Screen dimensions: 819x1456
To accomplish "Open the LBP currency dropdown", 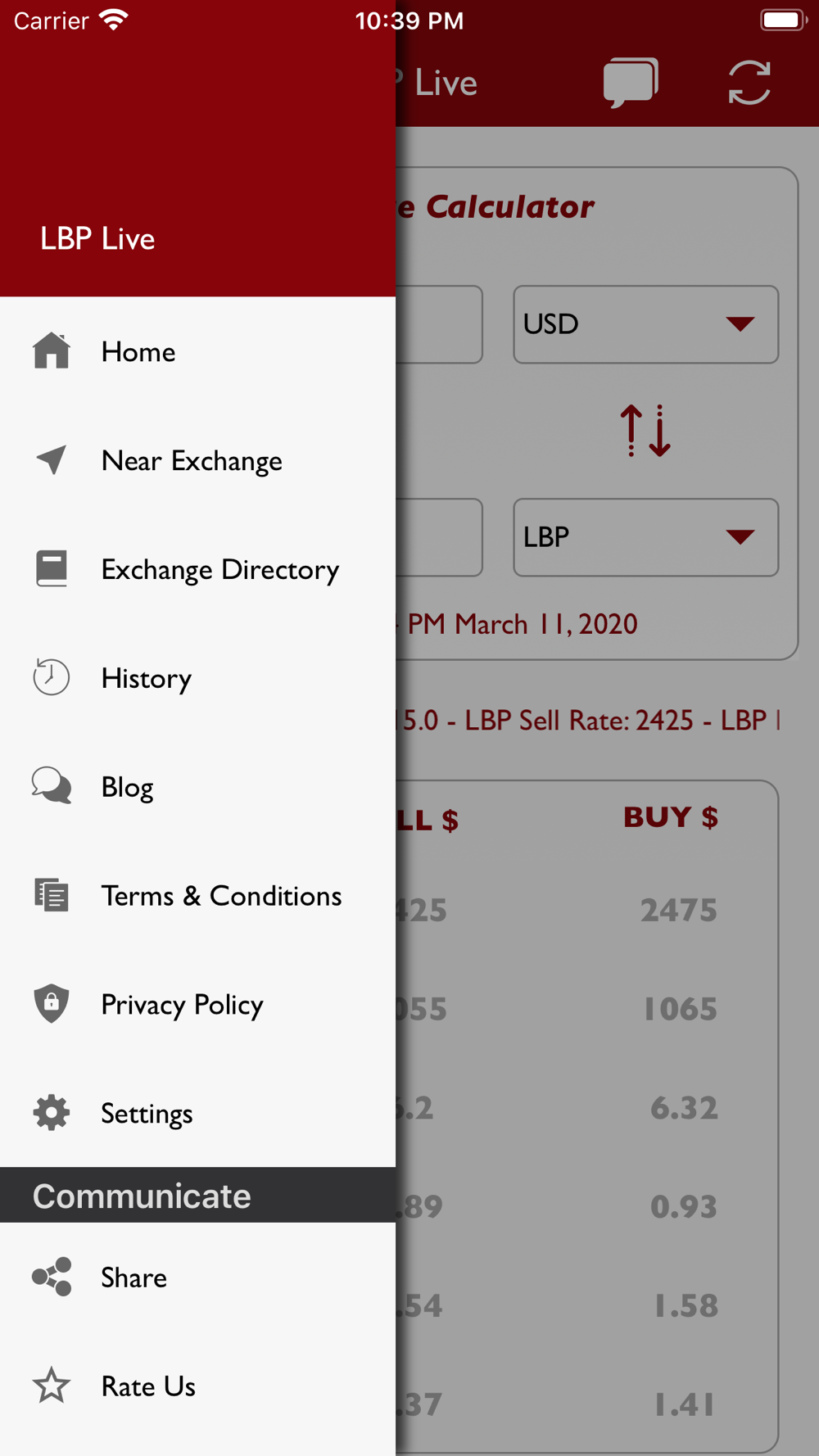I will (645, 537).
